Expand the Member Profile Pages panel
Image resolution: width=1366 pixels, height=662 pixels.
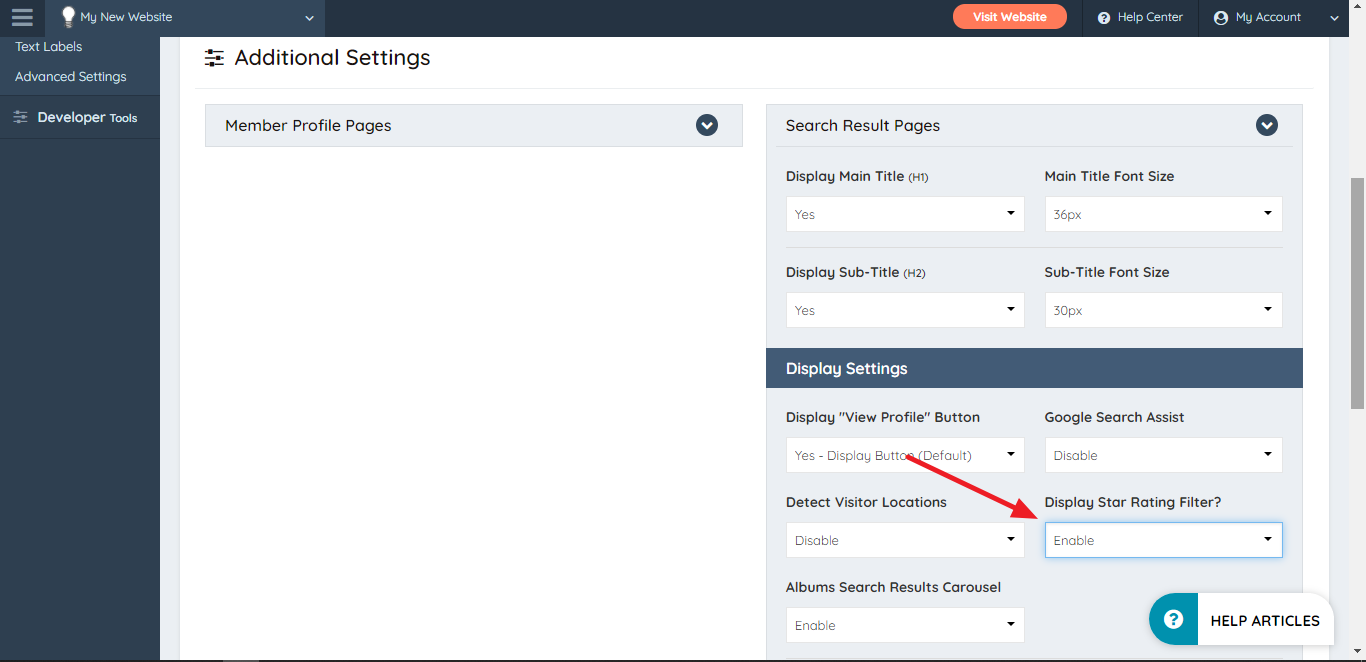coord(707,125)
